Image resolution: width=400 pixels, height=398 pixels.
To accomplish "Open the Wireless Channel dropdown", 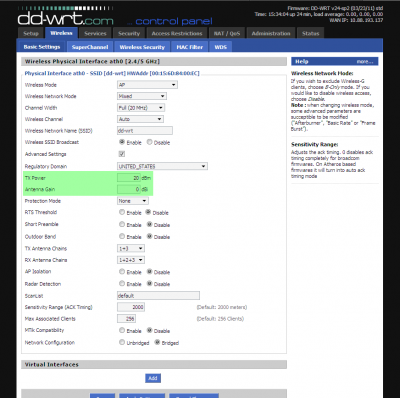I will pos(140,119).
